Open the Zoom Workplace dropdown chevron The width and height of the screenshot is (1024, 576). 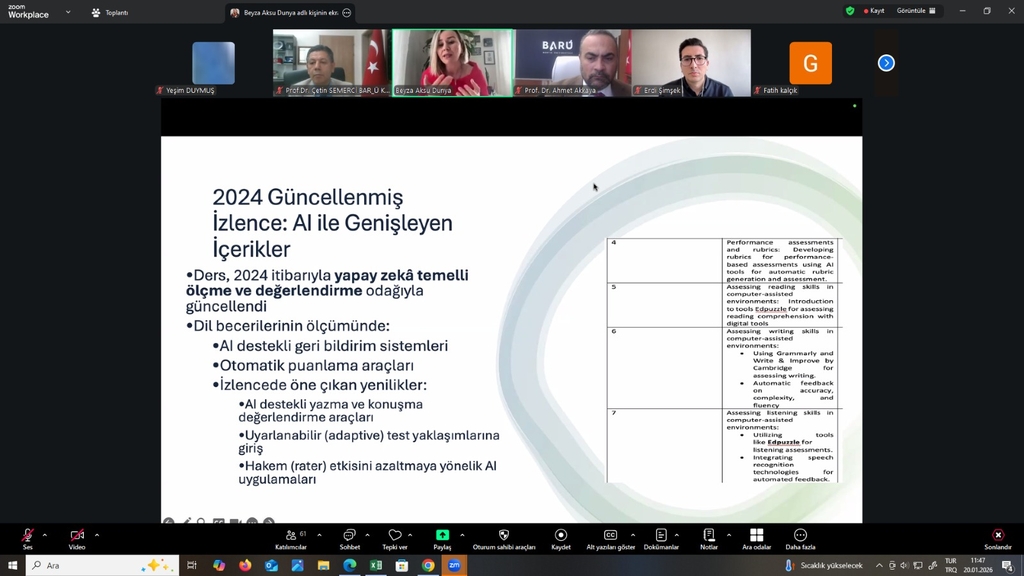(68, 12)
